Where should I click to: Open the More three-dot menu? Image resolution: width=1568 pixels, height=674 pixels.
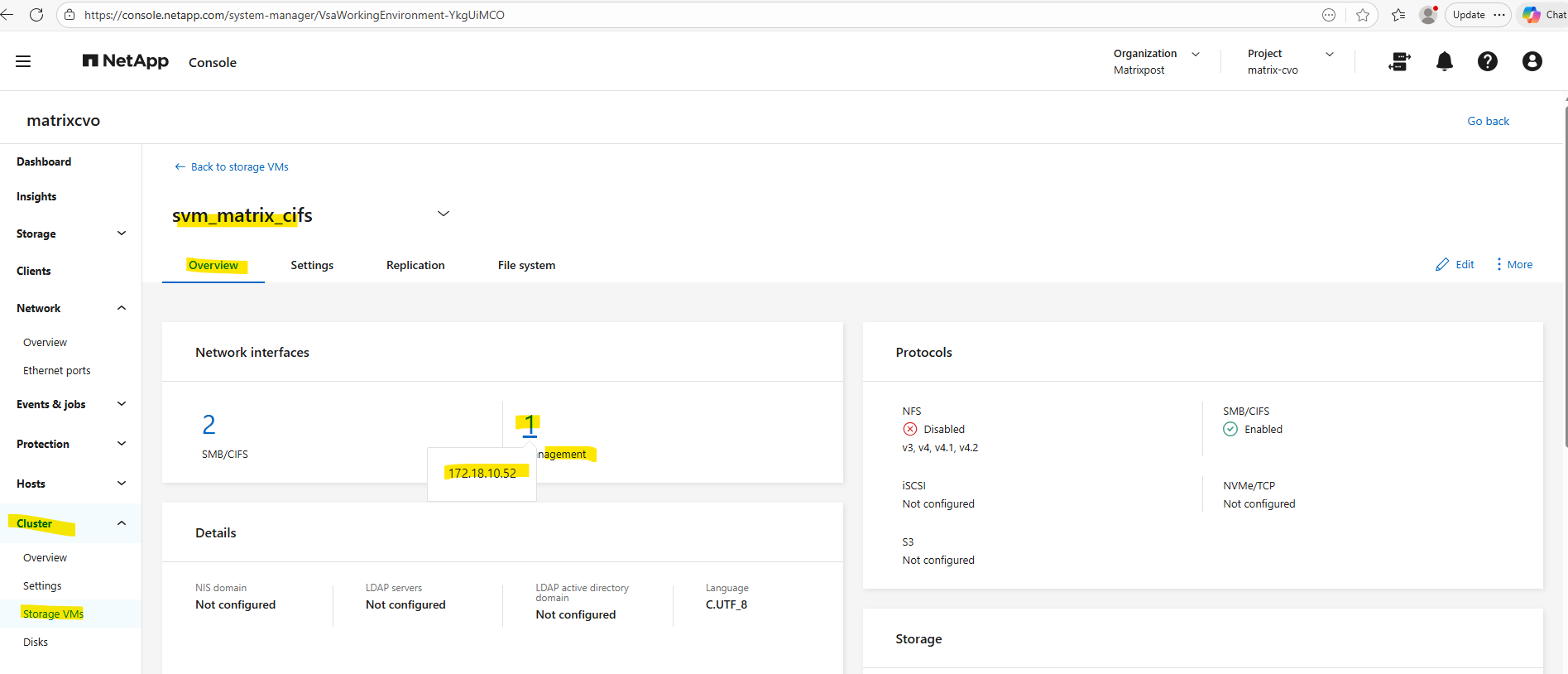(1514, 265)
